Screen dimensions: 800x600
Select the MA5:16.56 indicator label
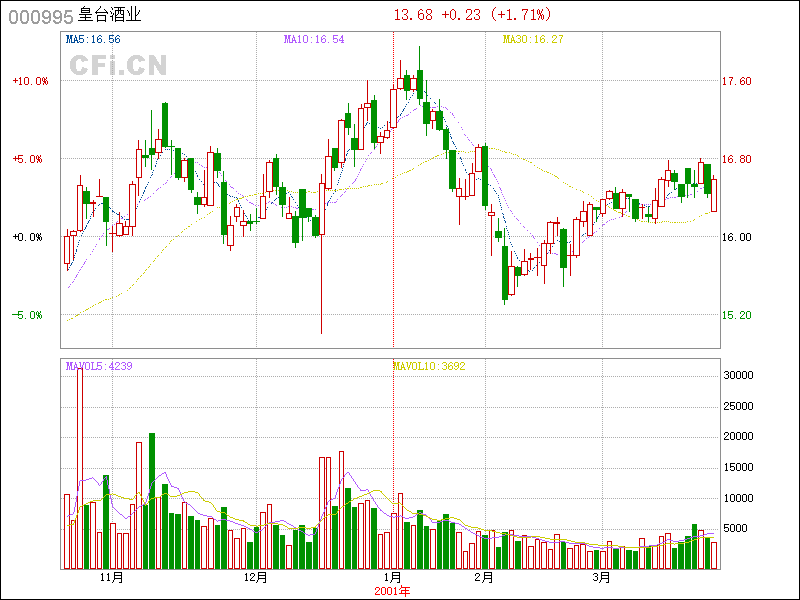(93, 40)
